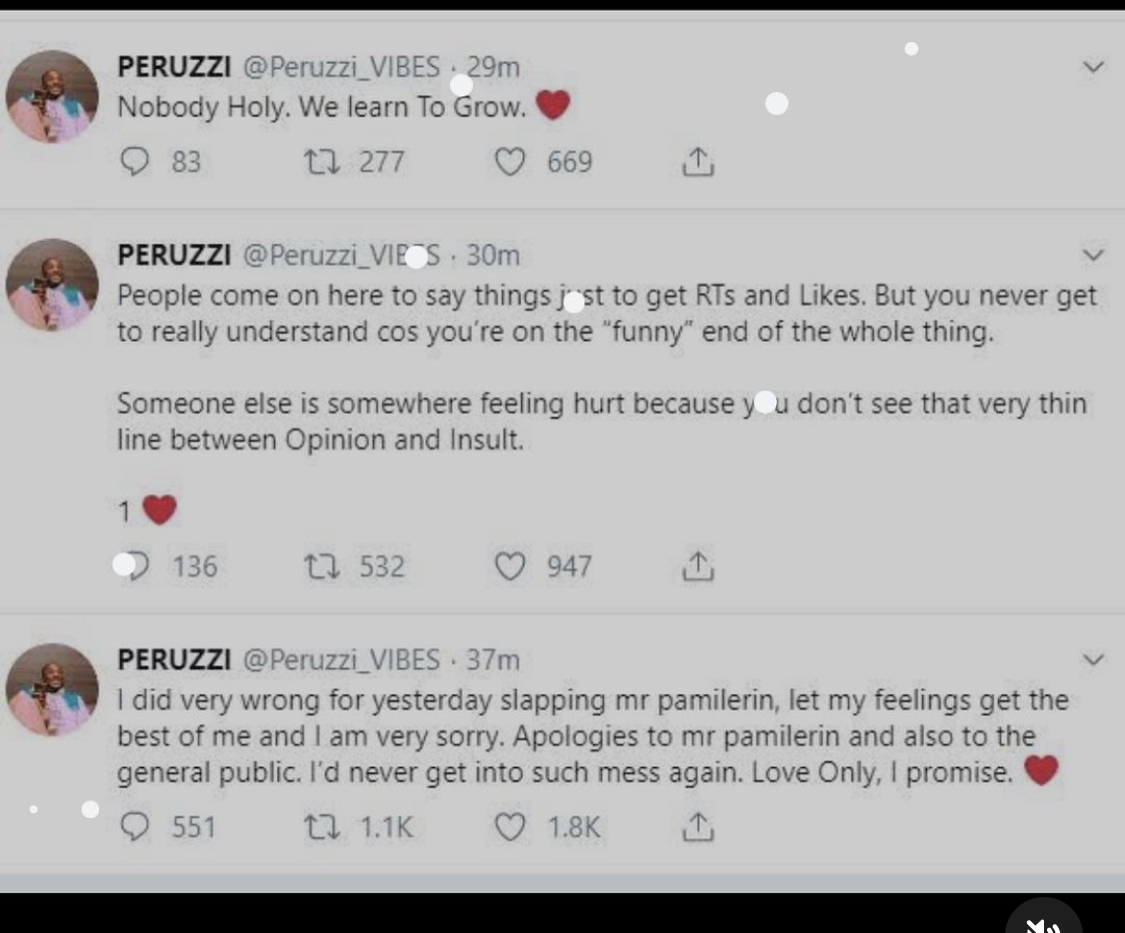Share the "Opinion and Insult" tweet

[697, 567]
